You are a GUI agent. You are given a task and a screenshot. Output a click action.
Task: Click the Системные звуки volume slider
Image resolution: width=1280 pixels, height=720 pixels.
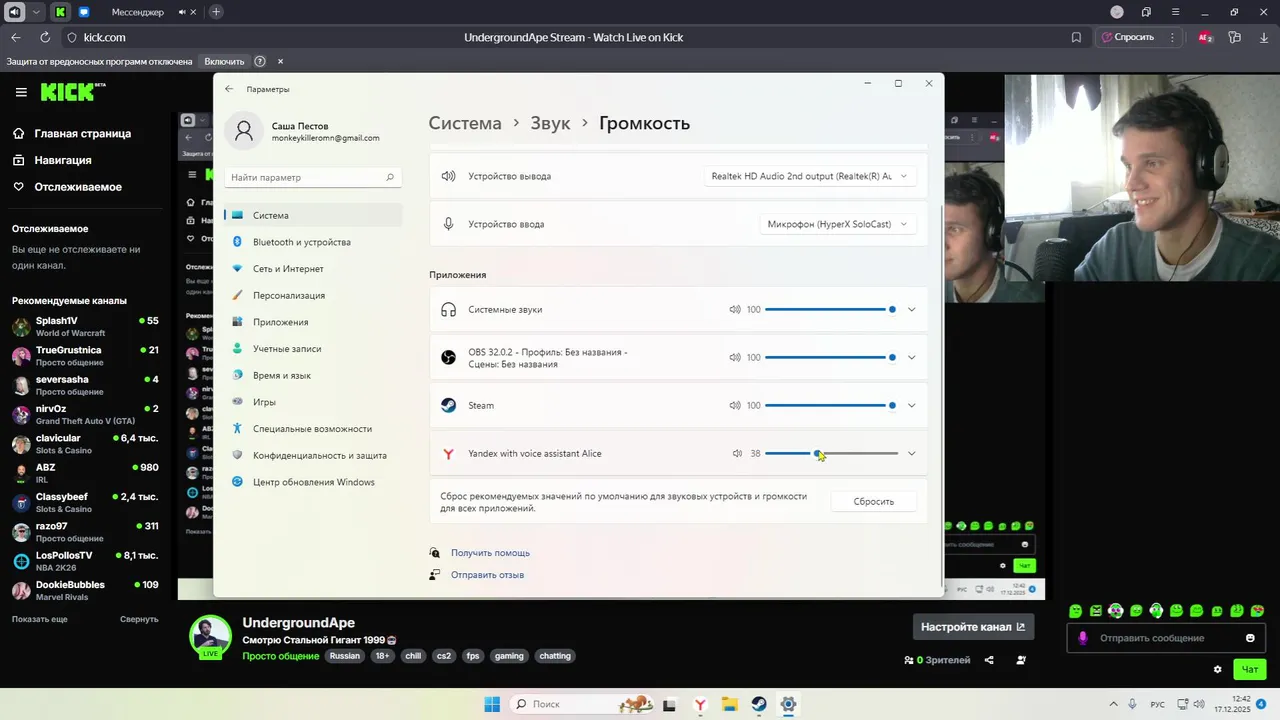[x=831, y=309]
